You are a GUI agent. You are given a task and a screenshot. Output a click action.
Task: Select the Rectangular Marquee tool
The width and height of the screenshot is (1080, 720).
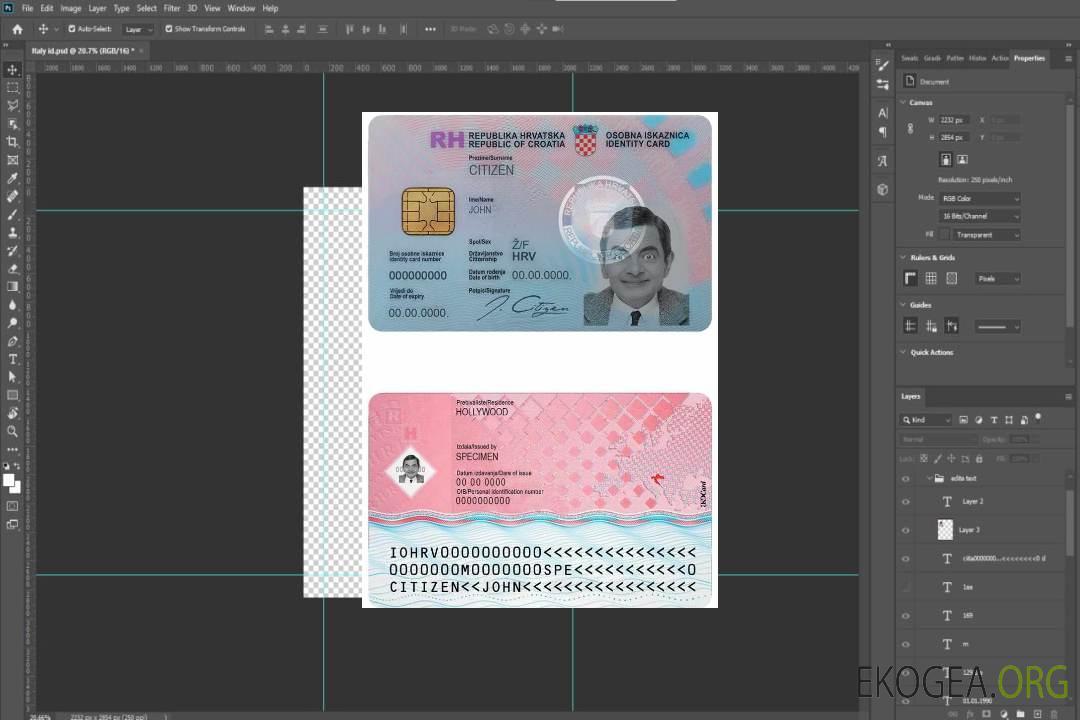pyautogui.click(x=12, y=88)
